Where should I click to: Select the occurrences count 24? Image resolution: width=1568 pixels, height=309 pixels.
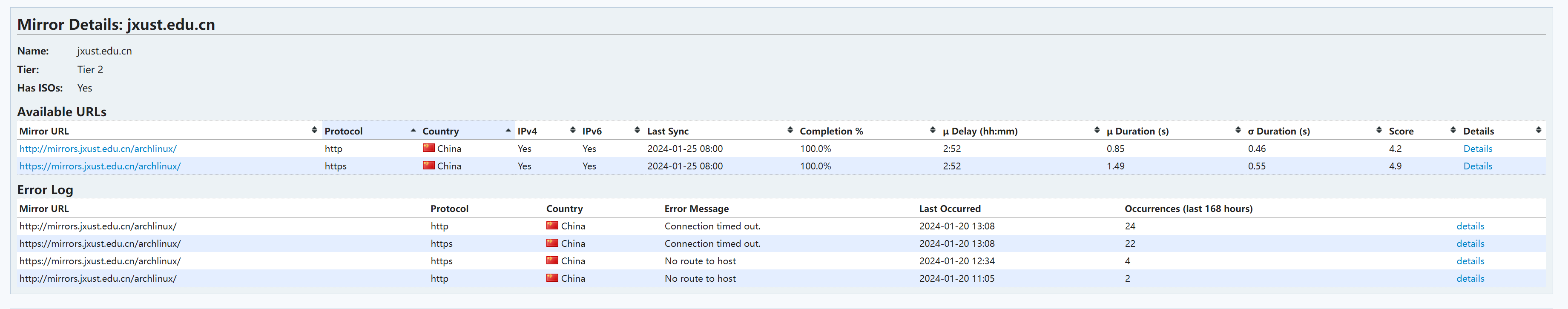(1130, 226)
